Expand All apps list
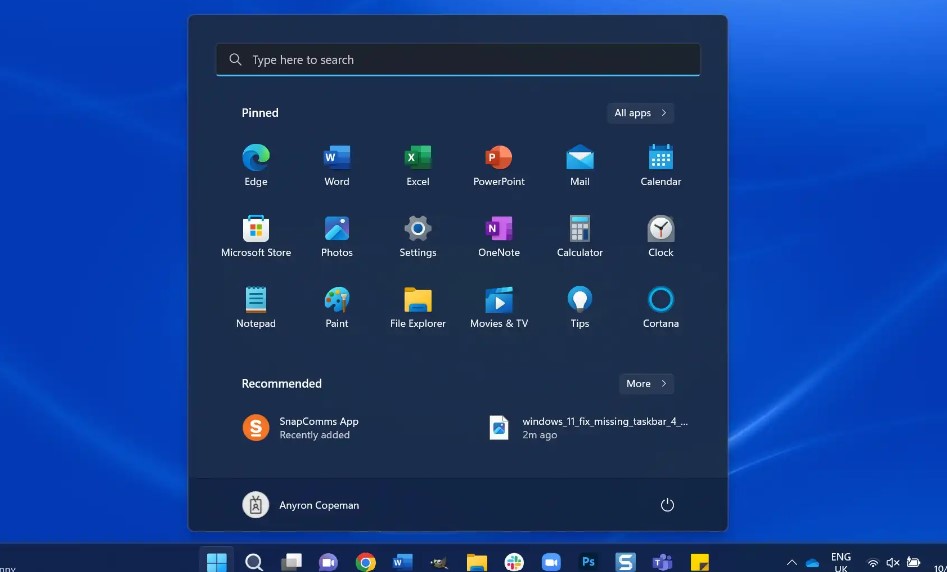 point(640,113)
